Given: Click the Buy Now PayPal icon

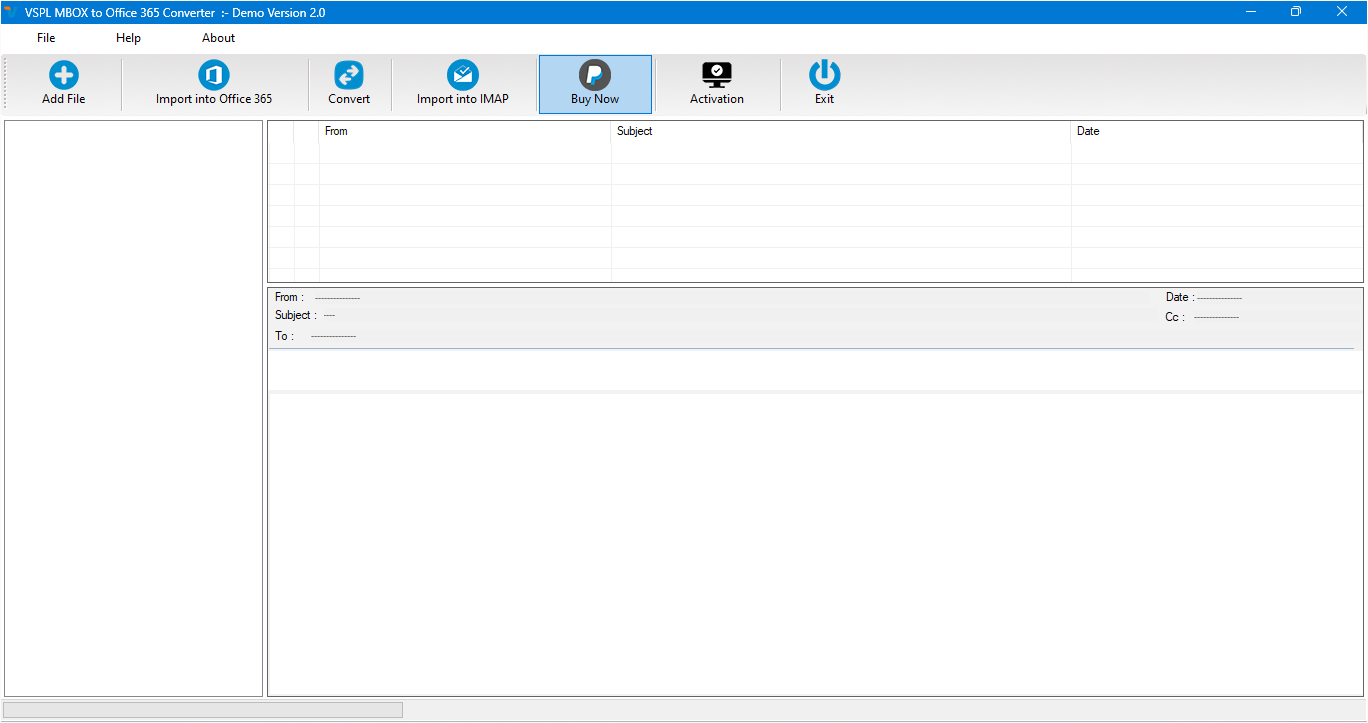Looking at the screenshot, I should coord(595,75).
